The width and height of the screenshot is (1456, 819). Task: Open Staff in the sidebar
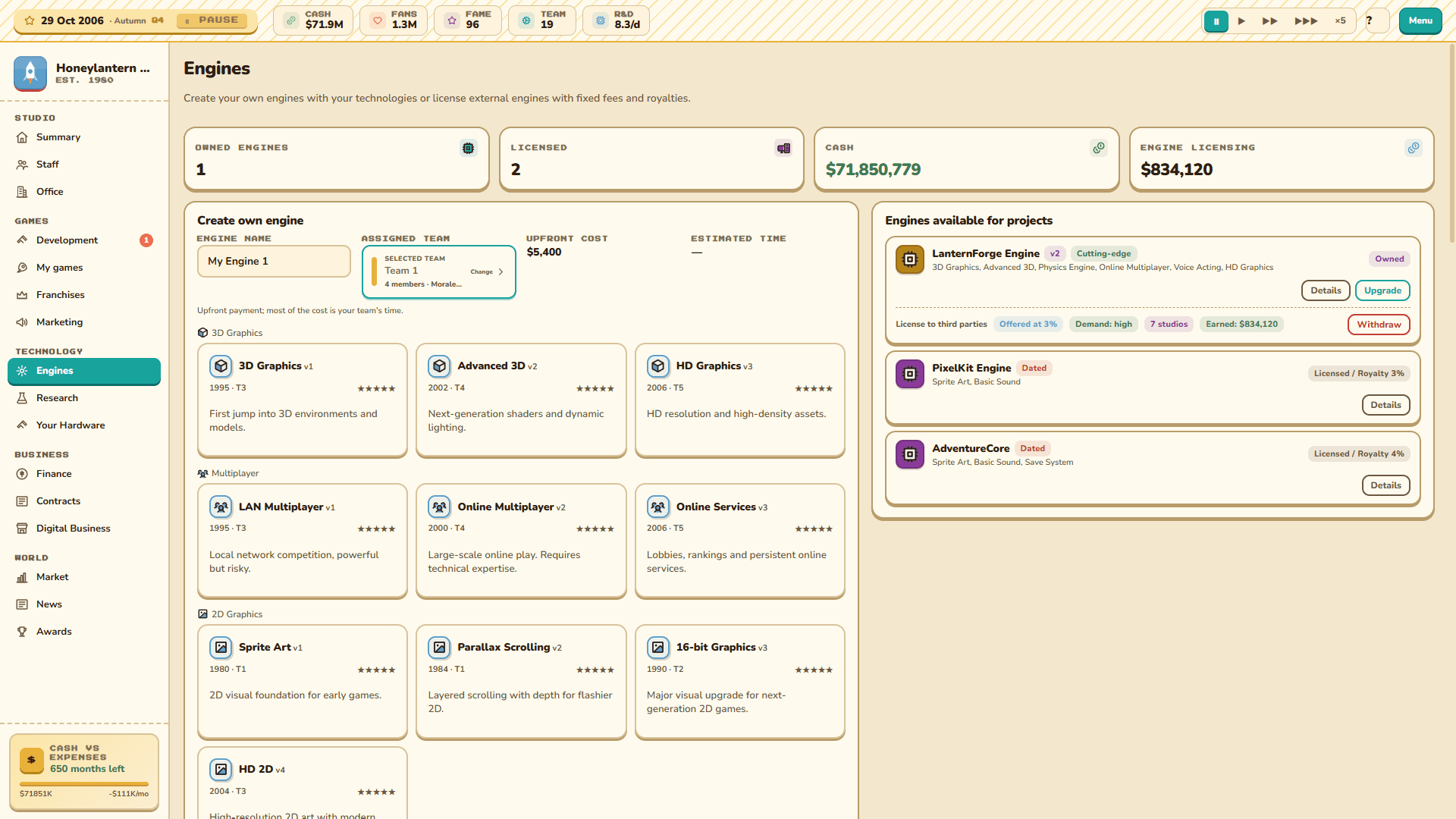tap(84, 165)
